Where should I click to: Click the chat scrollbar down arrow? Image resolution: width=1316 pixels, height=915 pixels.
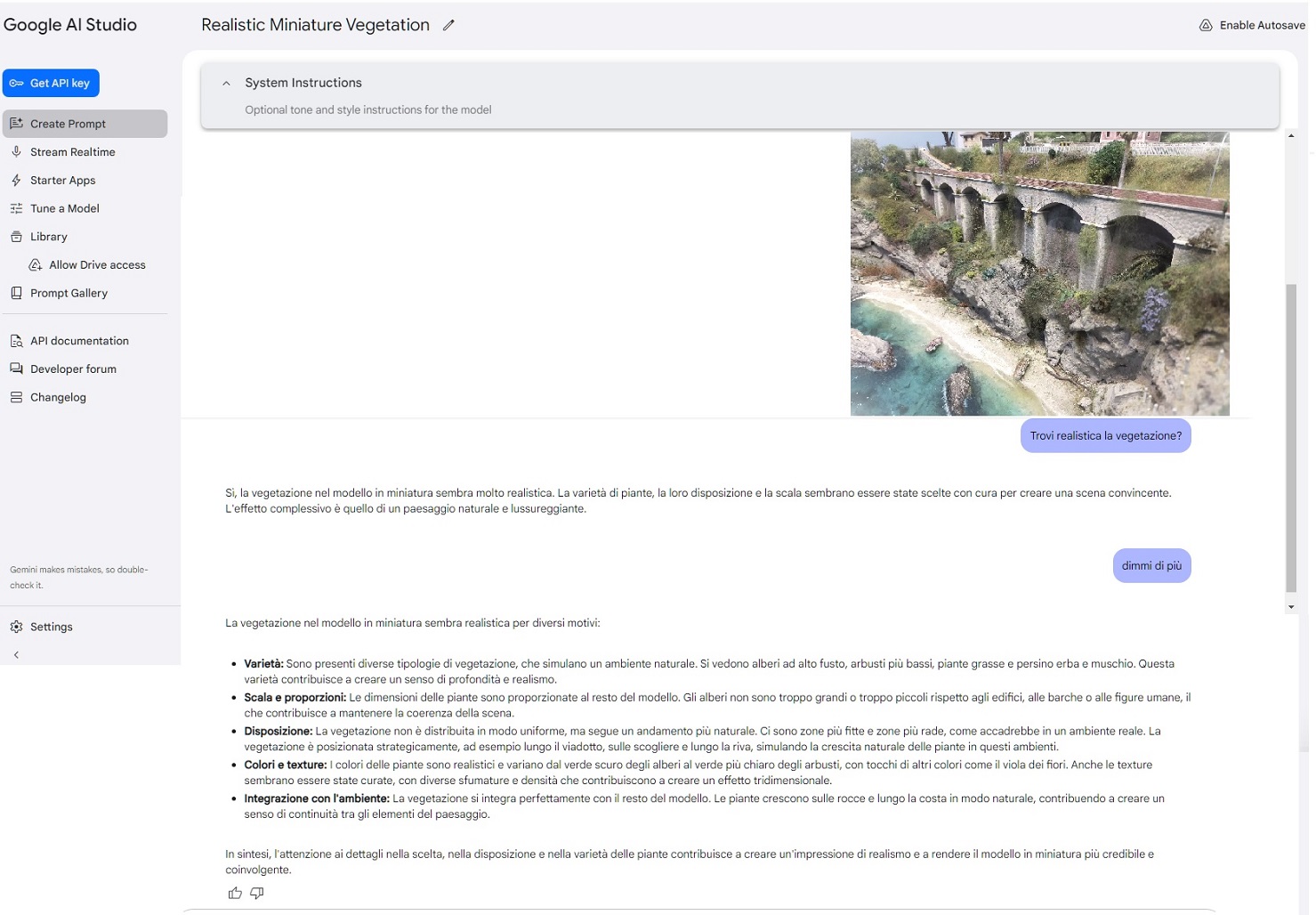pos(1291,607)
